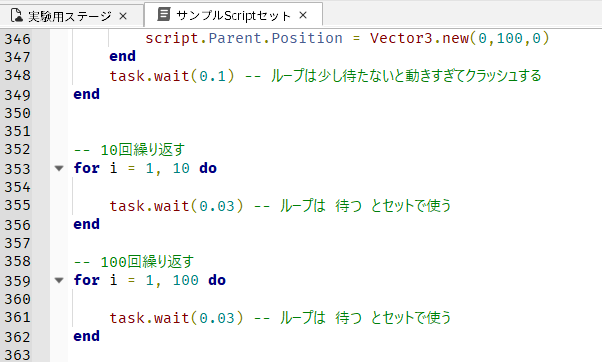The height and width of the screenshot is (362, 602).
Task: Click line number 355 in the gutter
Action: point(17,205)
